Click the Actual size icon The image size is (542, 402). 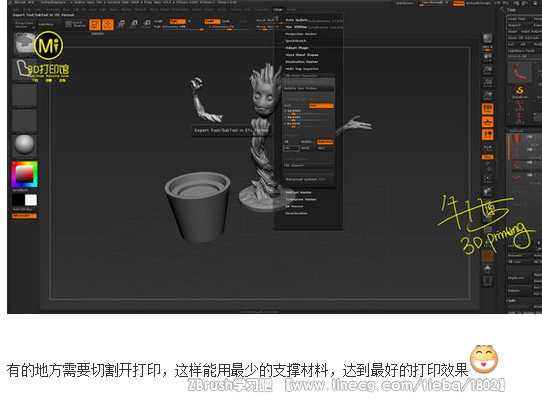click(488, 83)
